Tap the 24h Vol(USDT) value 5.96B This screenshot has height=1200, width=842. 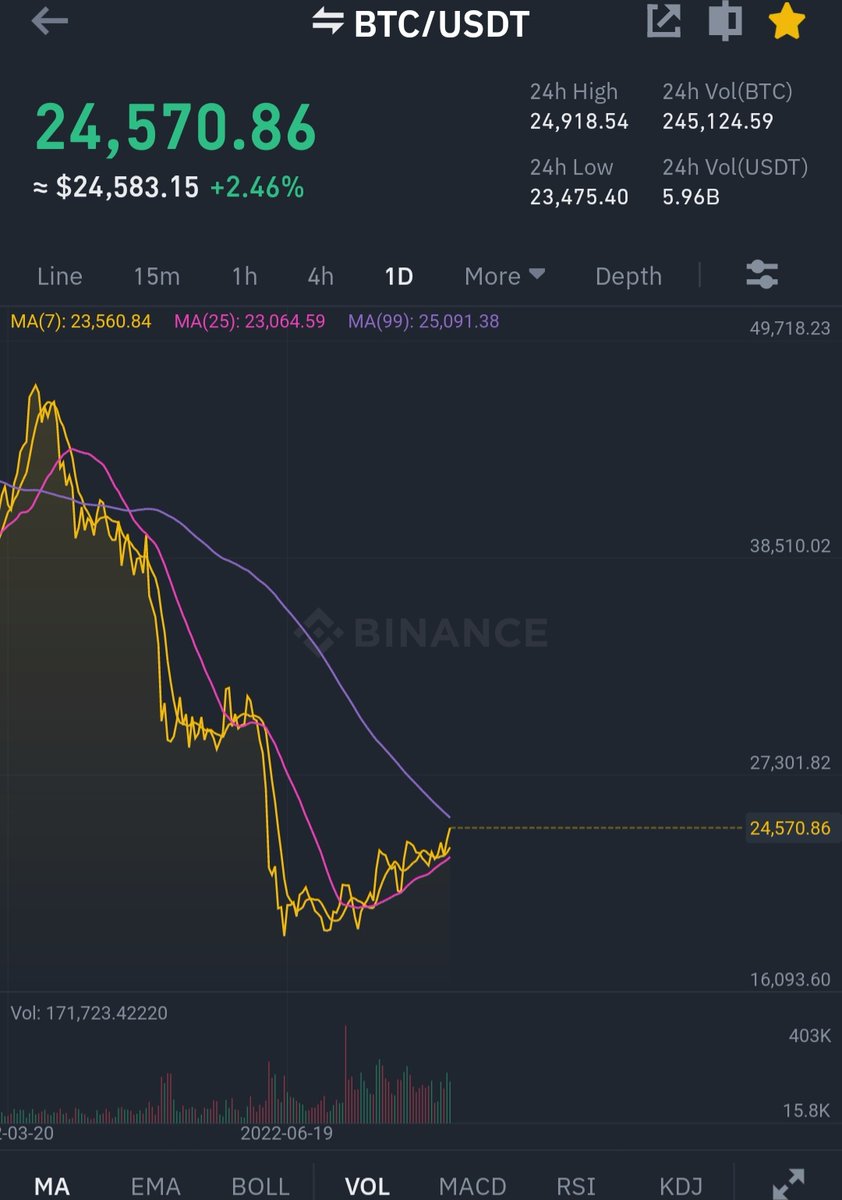pos(691,197)
